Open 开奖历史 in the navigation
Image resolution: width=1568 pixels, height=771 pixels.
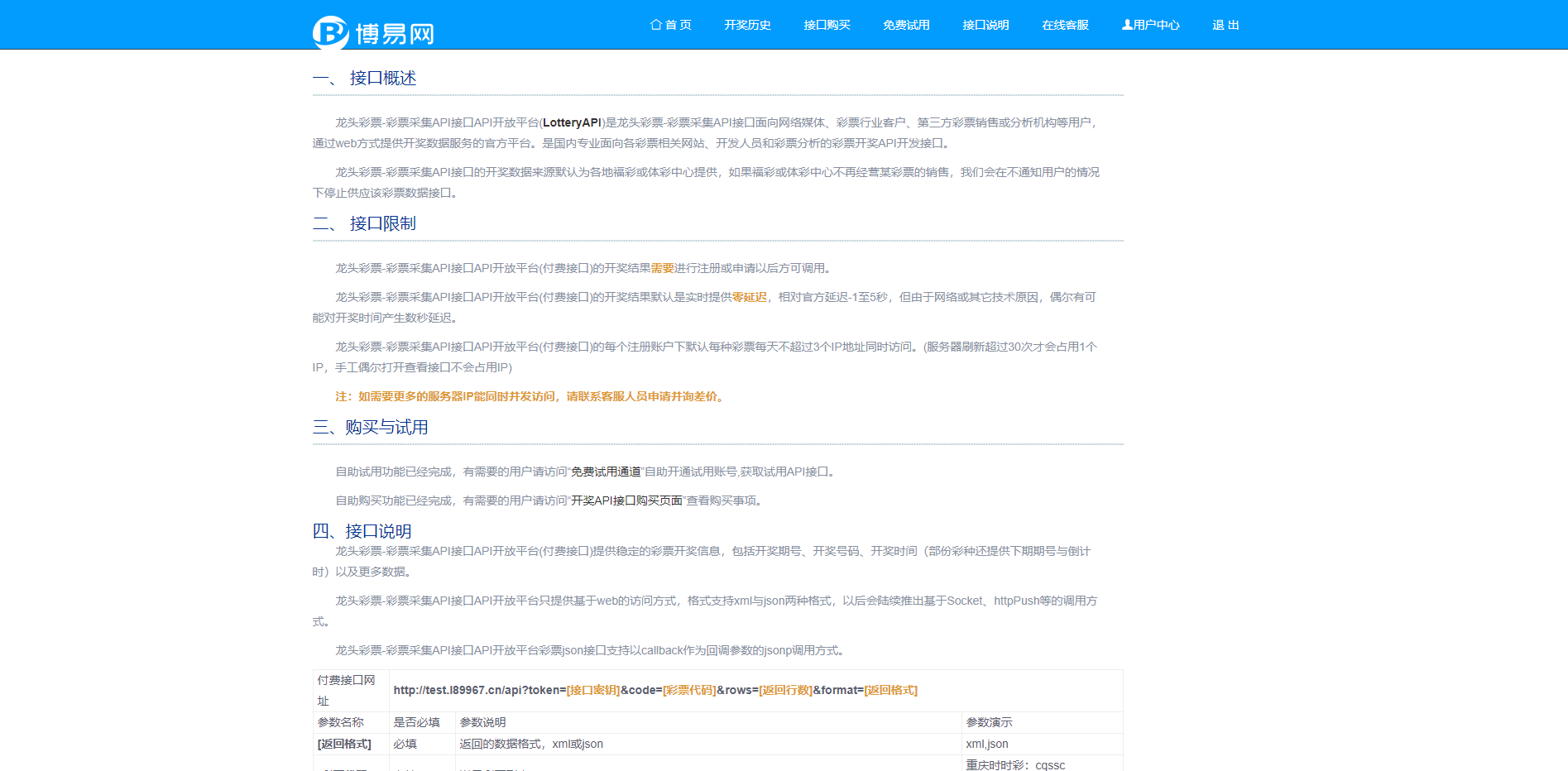[747, 25]
